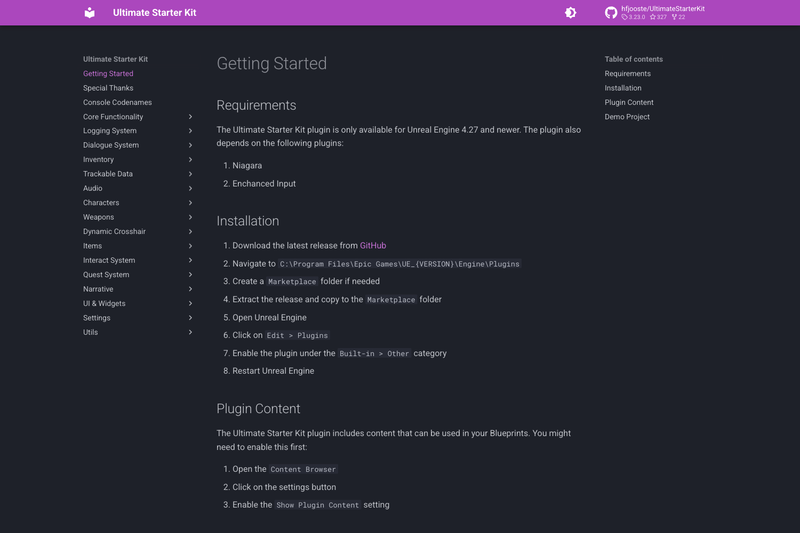The width and height of the screenshot is (800, 533).
Task: Click the Inventory sidebar label
Action: point(98,160)
